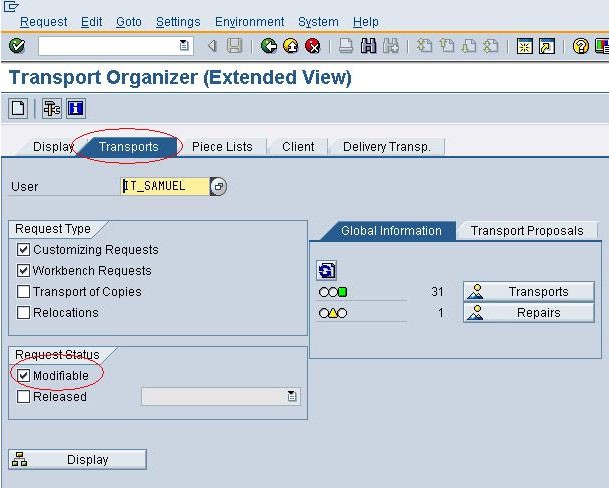This screenshot has width=609, height=488.
Task: Open the Environment menu
Action: click(250, 22)
